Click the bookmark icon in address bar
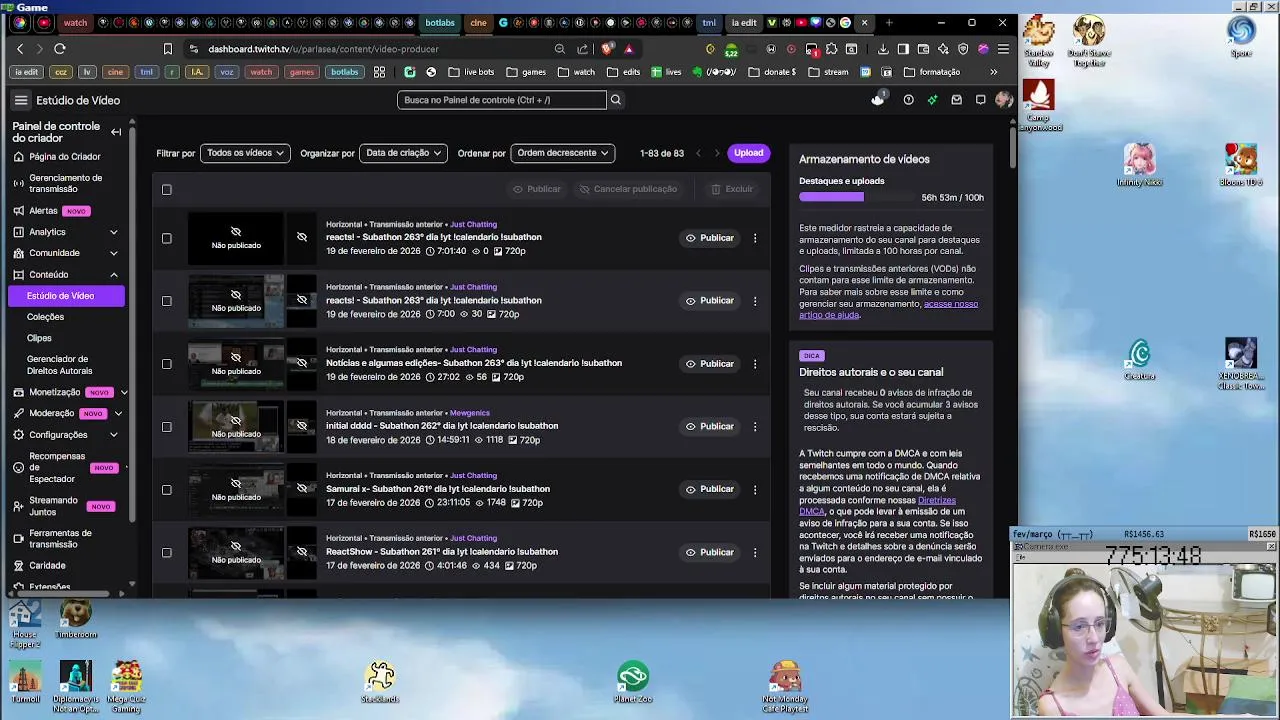 coord(167,49)
